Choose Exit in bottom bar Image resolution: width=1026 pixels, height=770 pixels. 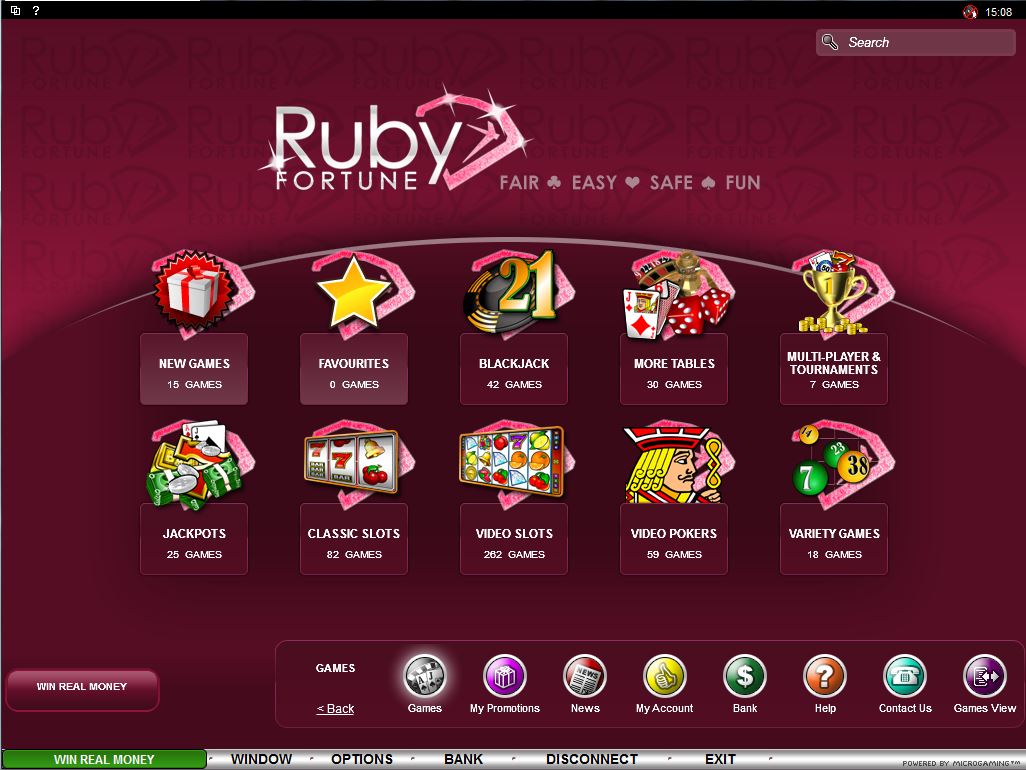[x=720, y=759]
